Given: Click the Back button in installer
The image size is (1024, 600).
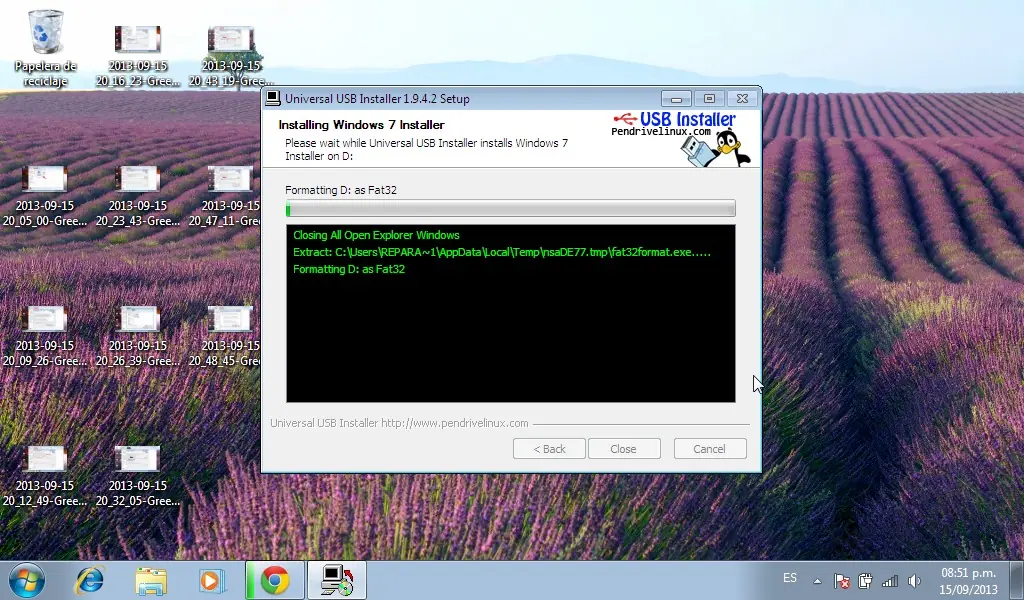Looking at the screenshot, I should 549,449.
